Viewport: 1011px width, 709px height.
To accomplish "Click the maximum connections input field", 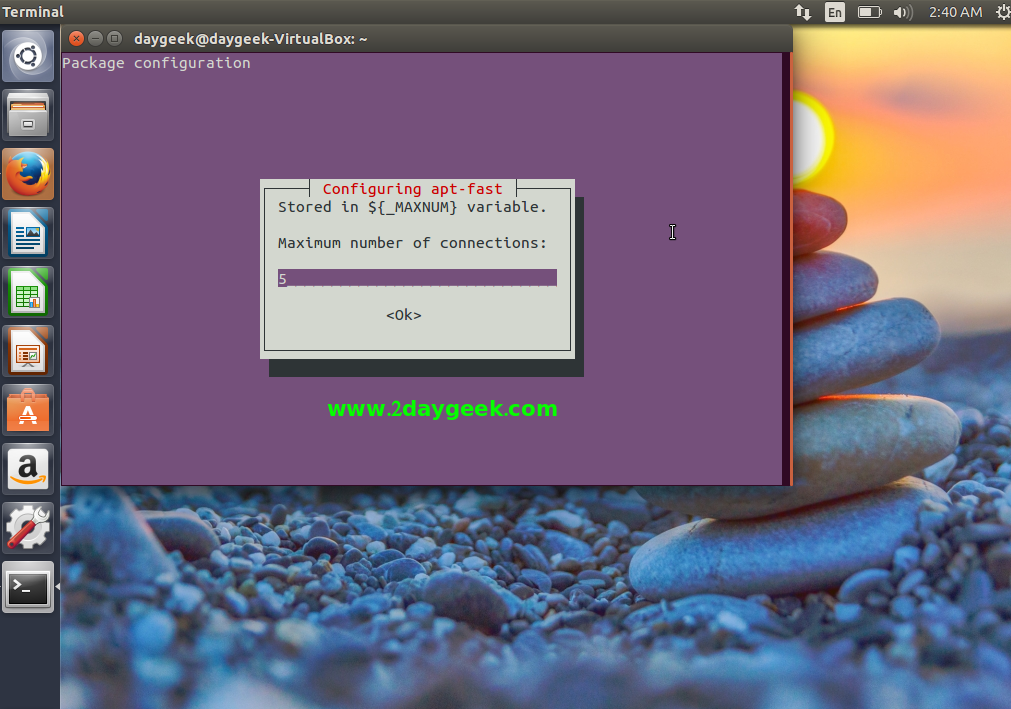I will [x=417, y=278].
